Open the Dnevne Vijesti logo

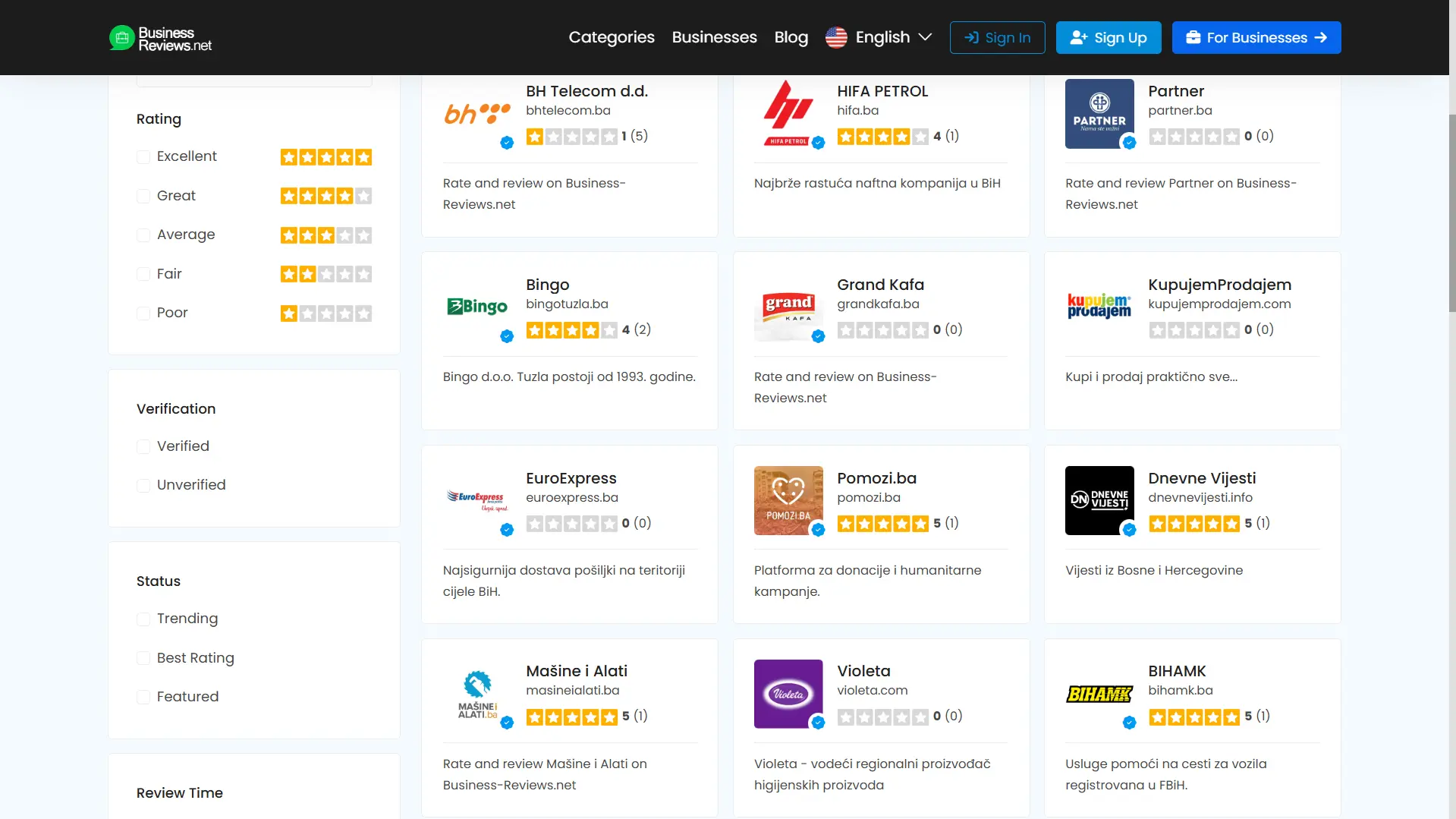(1099, 500)
